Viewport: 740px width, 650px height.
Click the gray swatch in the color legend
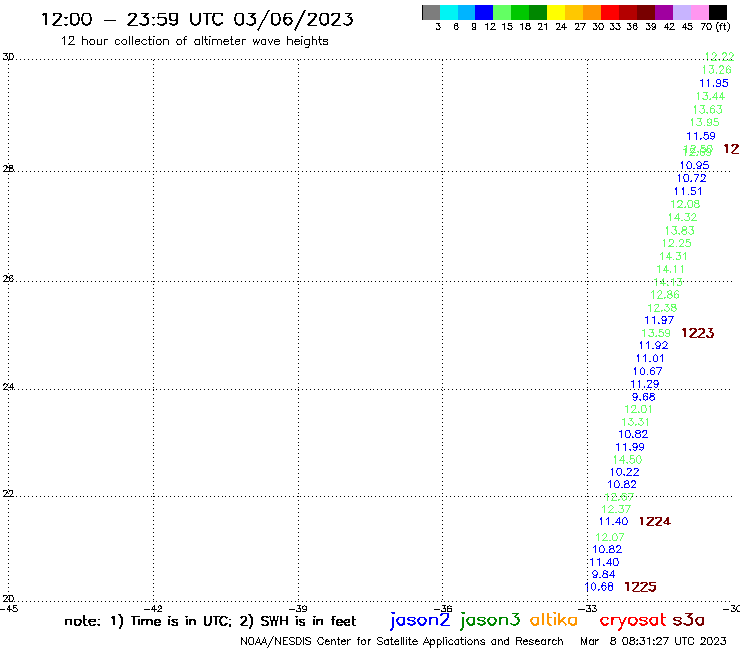click(x=431, y=12)
